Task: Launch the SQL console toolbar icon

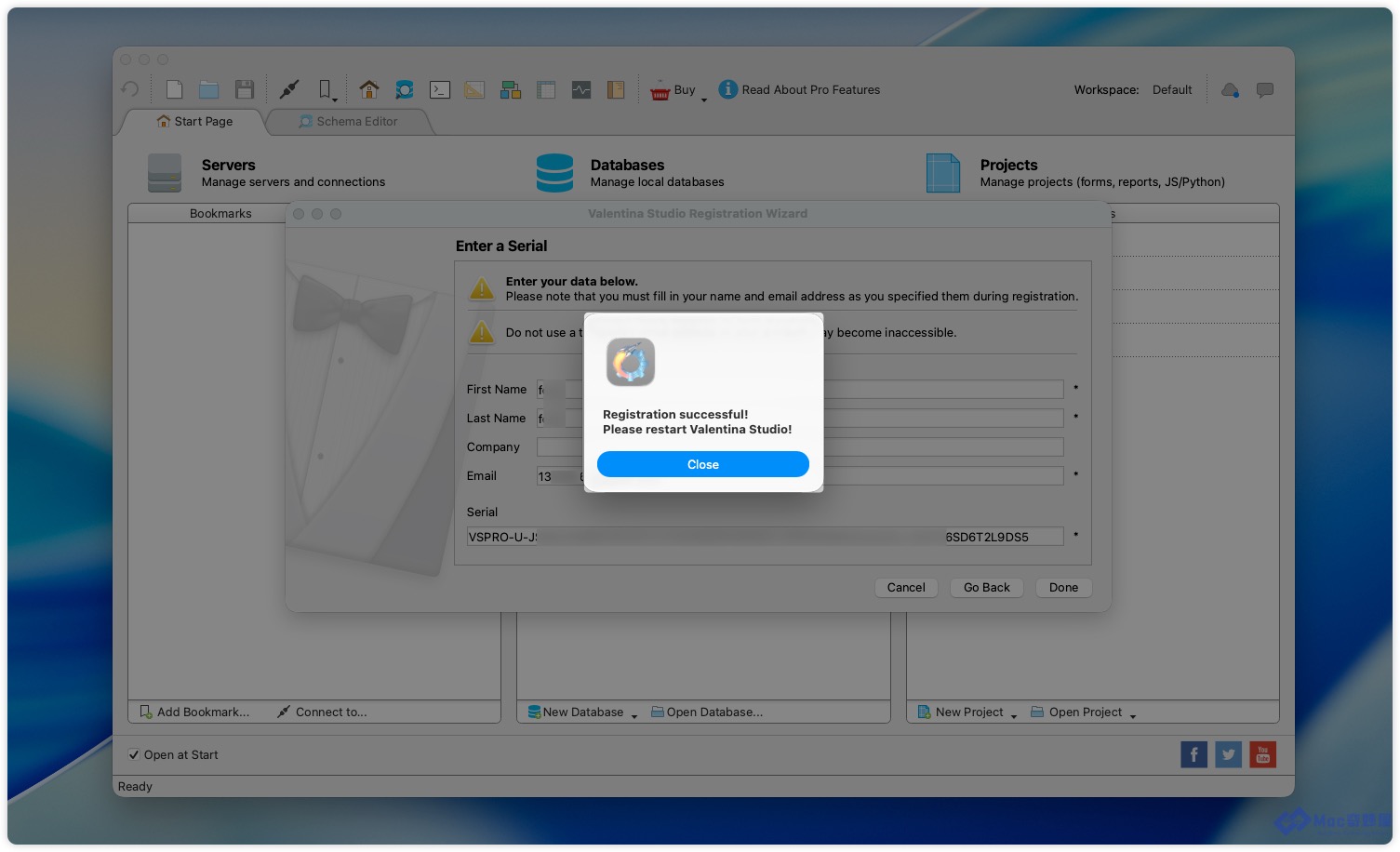Action: pos(440,89)
